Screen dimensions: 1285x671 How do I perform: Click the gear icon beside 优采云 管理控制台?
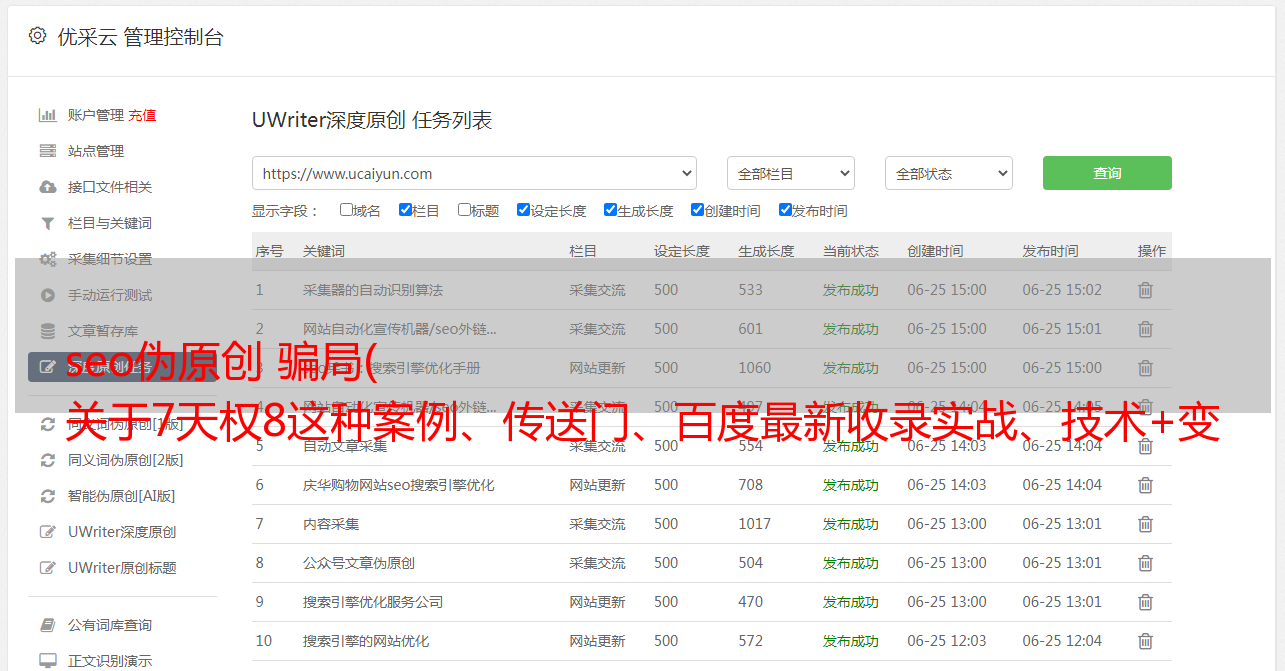[37, 36]
